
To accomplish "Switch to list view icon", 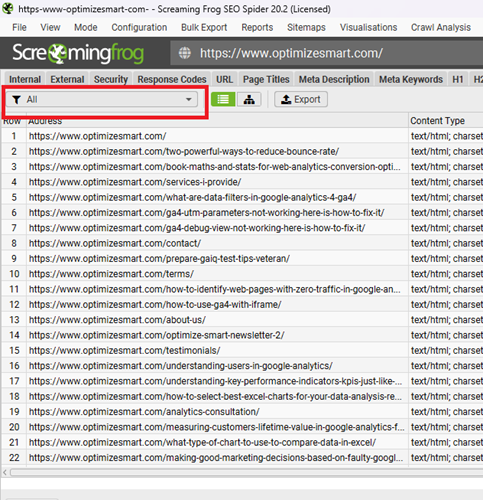I will click(223, 99).
